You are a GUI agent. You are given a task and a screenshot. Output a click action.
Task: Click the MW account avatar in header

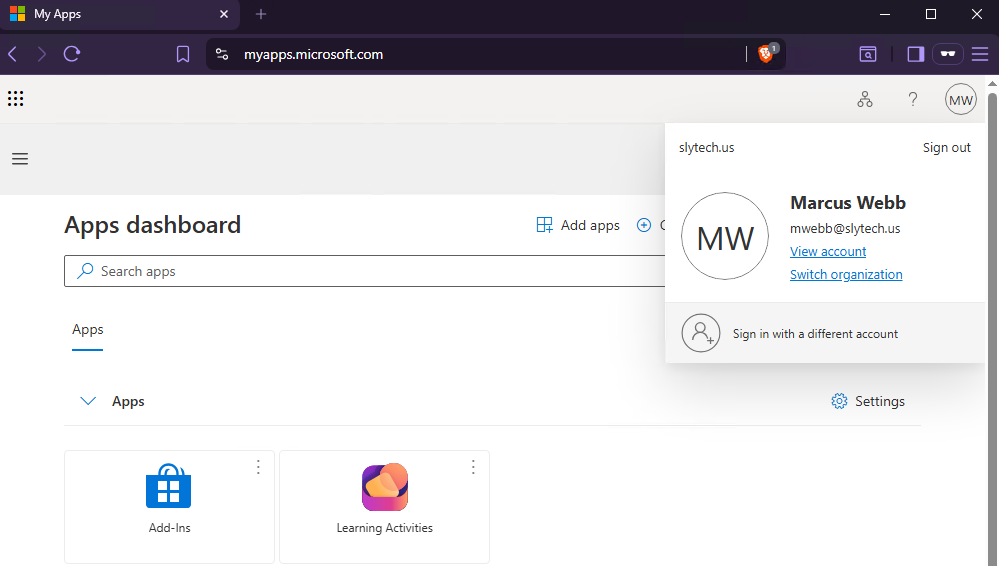click(961, 99)
